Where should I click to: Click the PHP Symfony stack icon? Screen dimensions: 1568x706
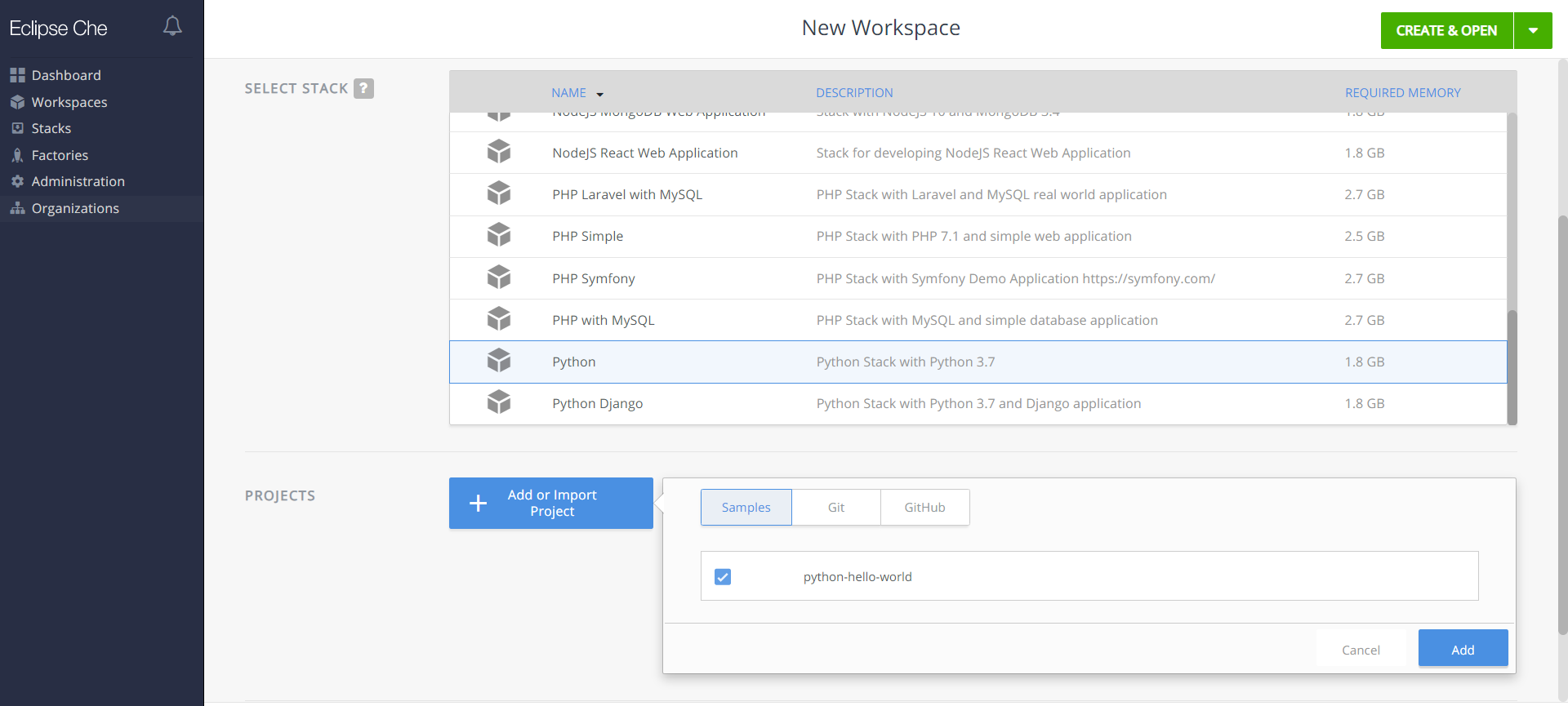pyautogui.click(x=499, y=278)
